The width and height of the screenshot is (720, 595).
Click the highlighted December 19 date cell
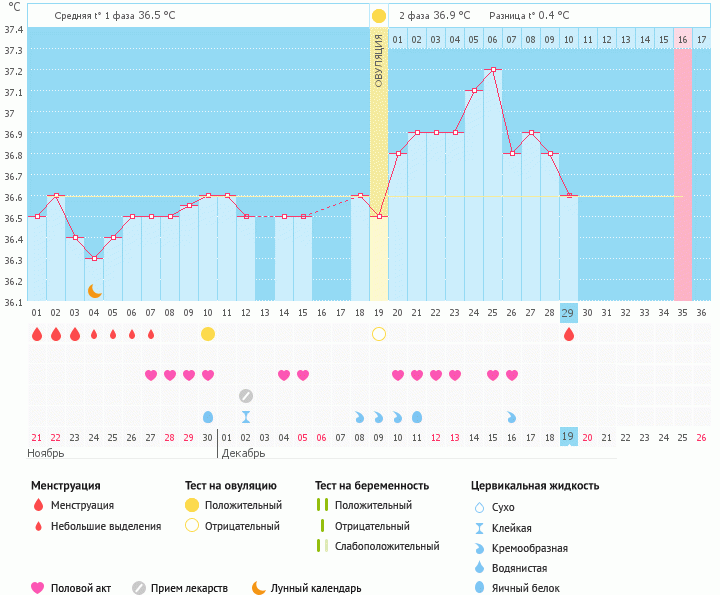[568, 437]
